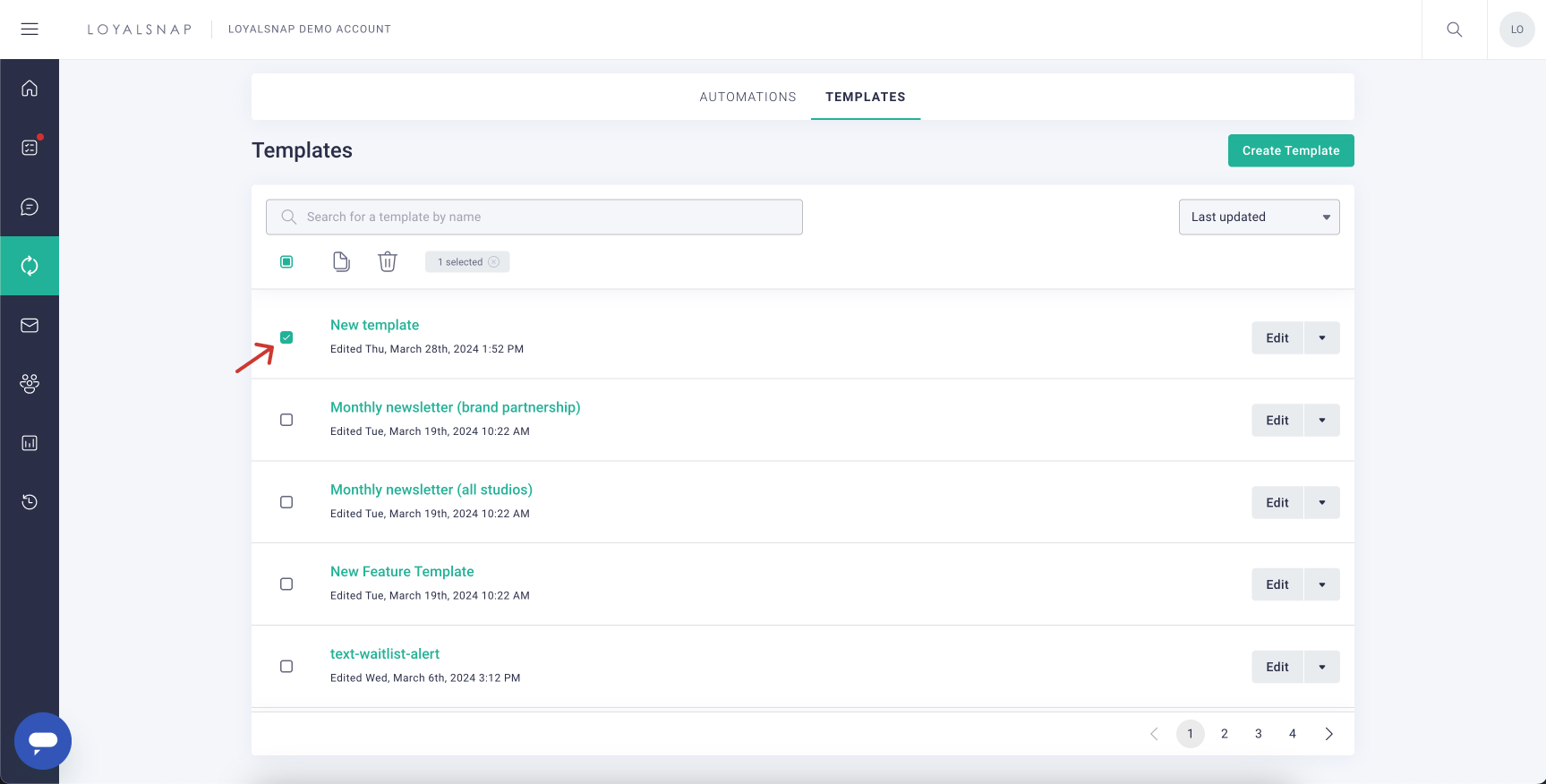This screenshot has width=1546, height=784.
Task: Expand all studios edit options arrow
Action: click(x=1322, y=502)
